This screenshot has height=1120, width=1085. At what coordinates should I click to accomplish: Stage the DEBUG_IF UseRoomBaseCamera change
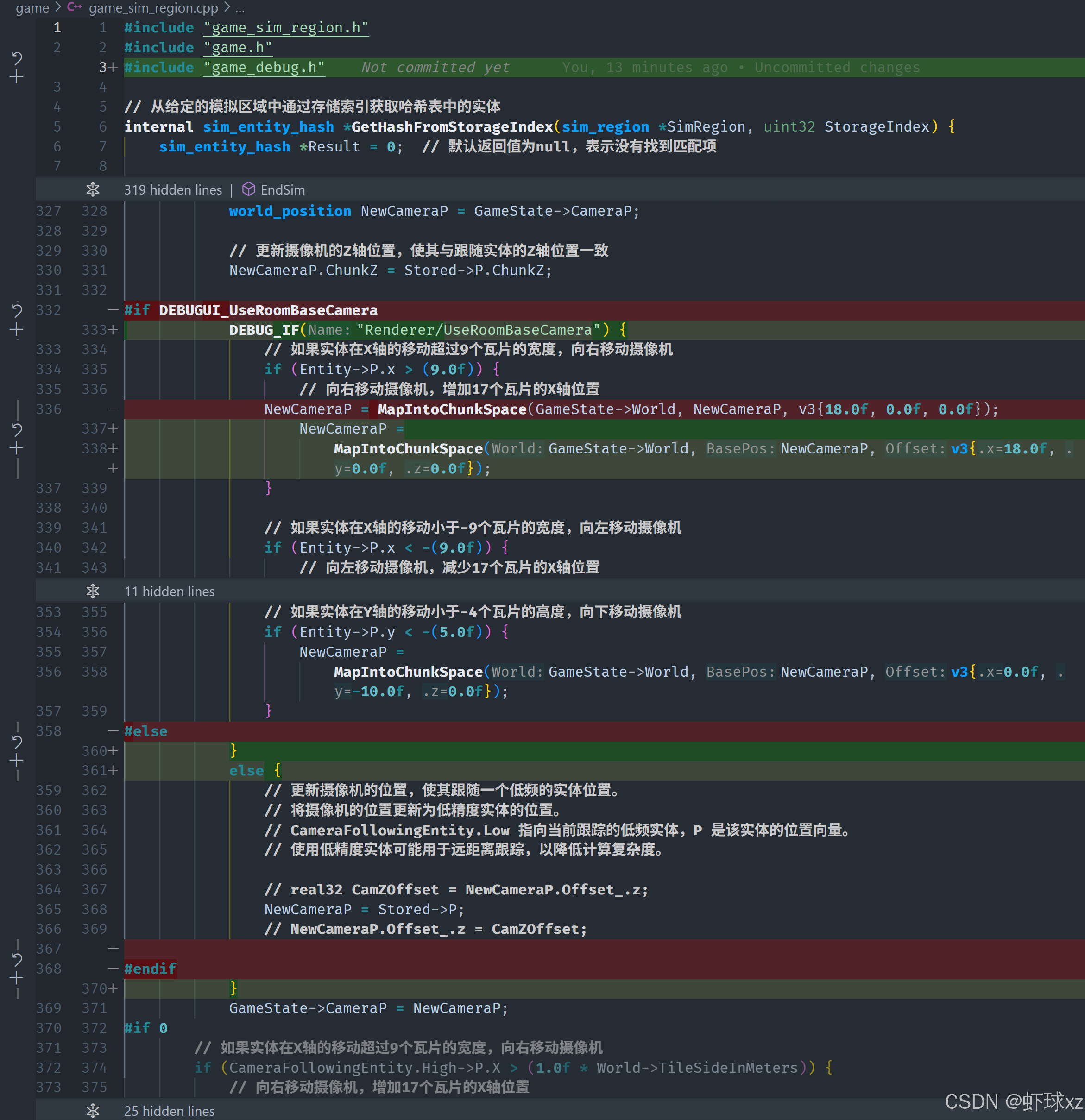[x=17, y=330]
